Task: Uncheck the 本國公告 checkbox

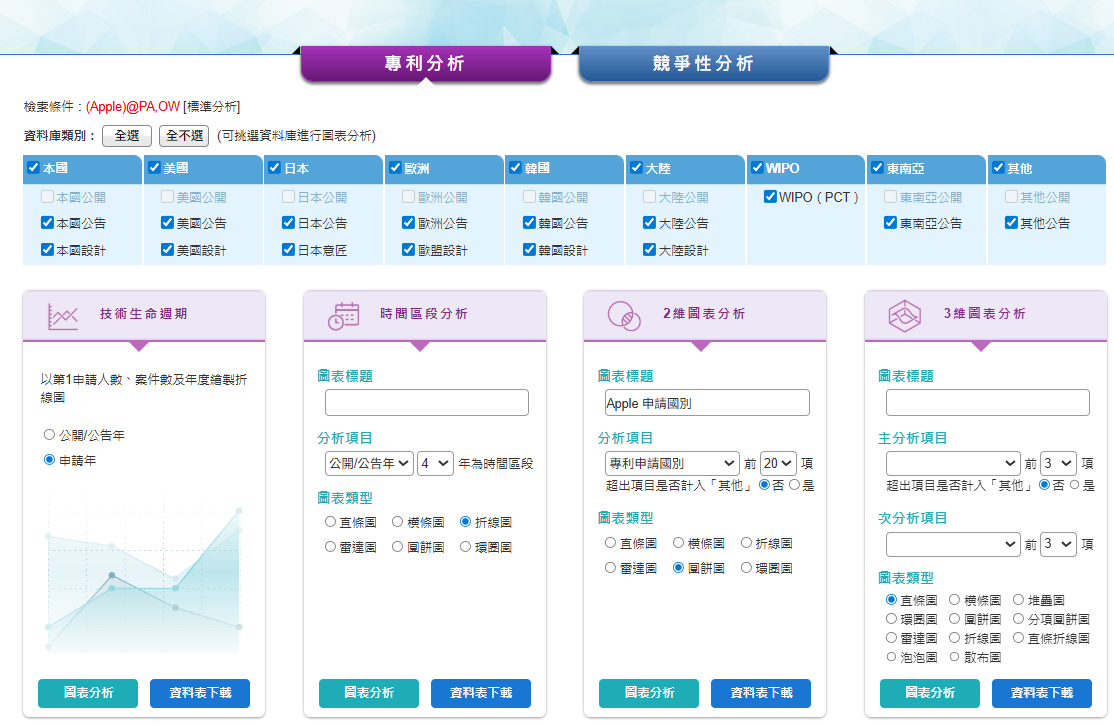Action: pyautogui.click(x=48, y=222)
